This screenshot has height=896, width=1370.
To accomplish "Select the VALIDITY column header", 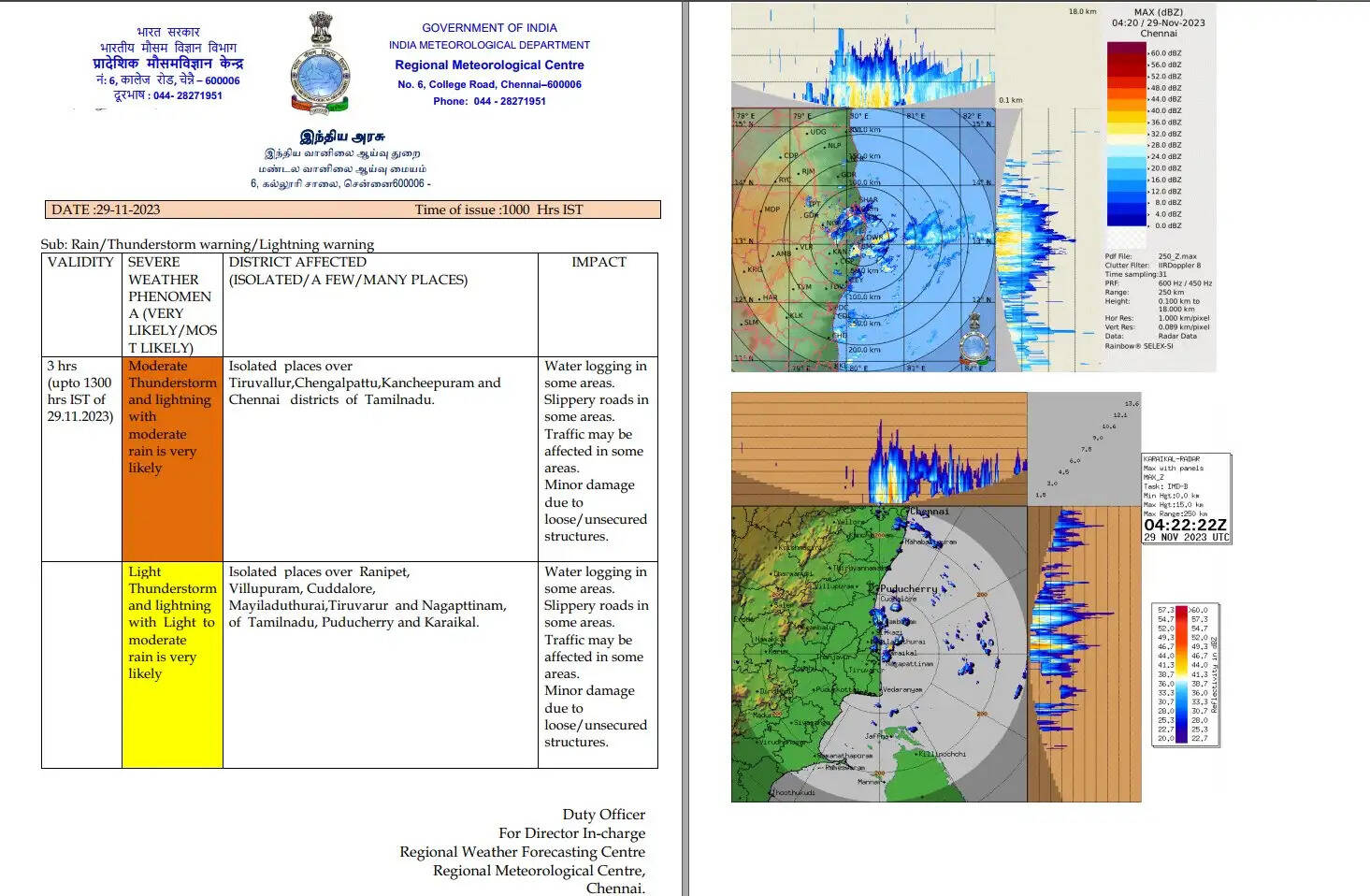I will [x=80, y=262].
